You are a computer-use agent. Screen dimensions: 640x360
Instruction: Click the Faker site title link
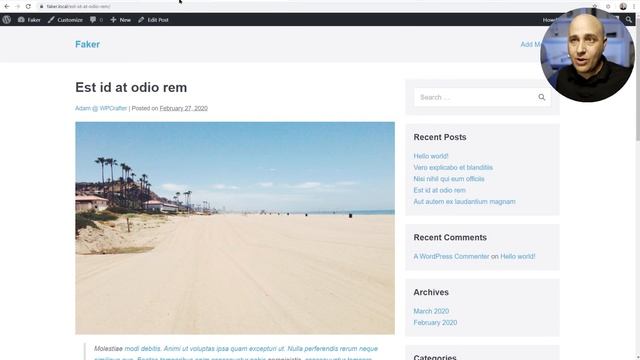(x=87, y=44)
